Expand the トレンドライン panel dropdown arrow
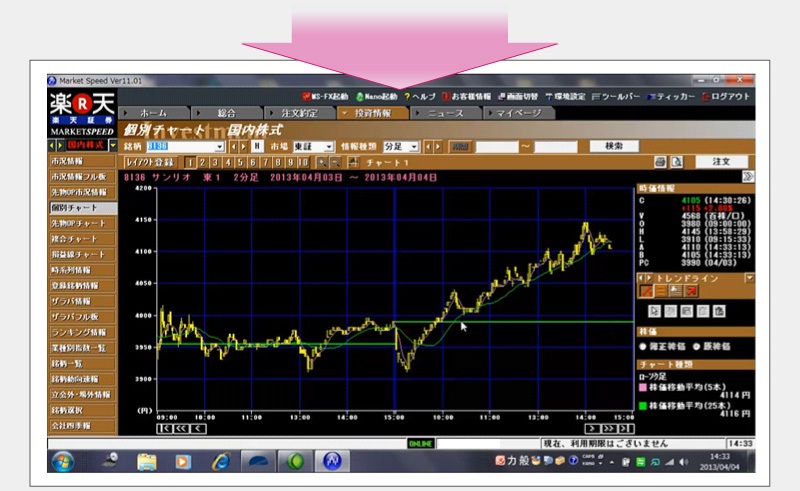Viewport: 800px width, 491px height. tap(749, 278)
